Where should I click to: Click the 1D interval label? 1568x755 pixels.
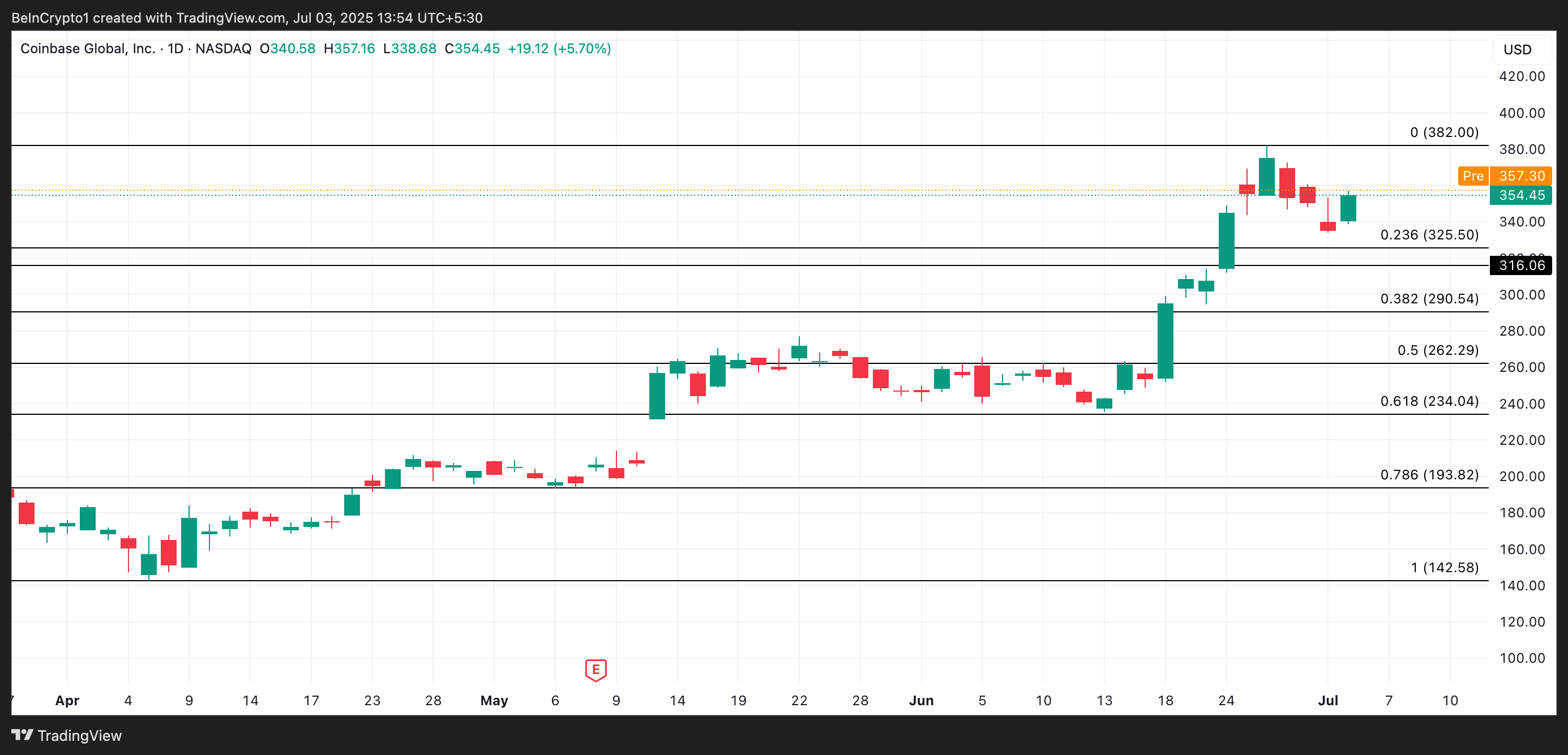coord(175,49)
